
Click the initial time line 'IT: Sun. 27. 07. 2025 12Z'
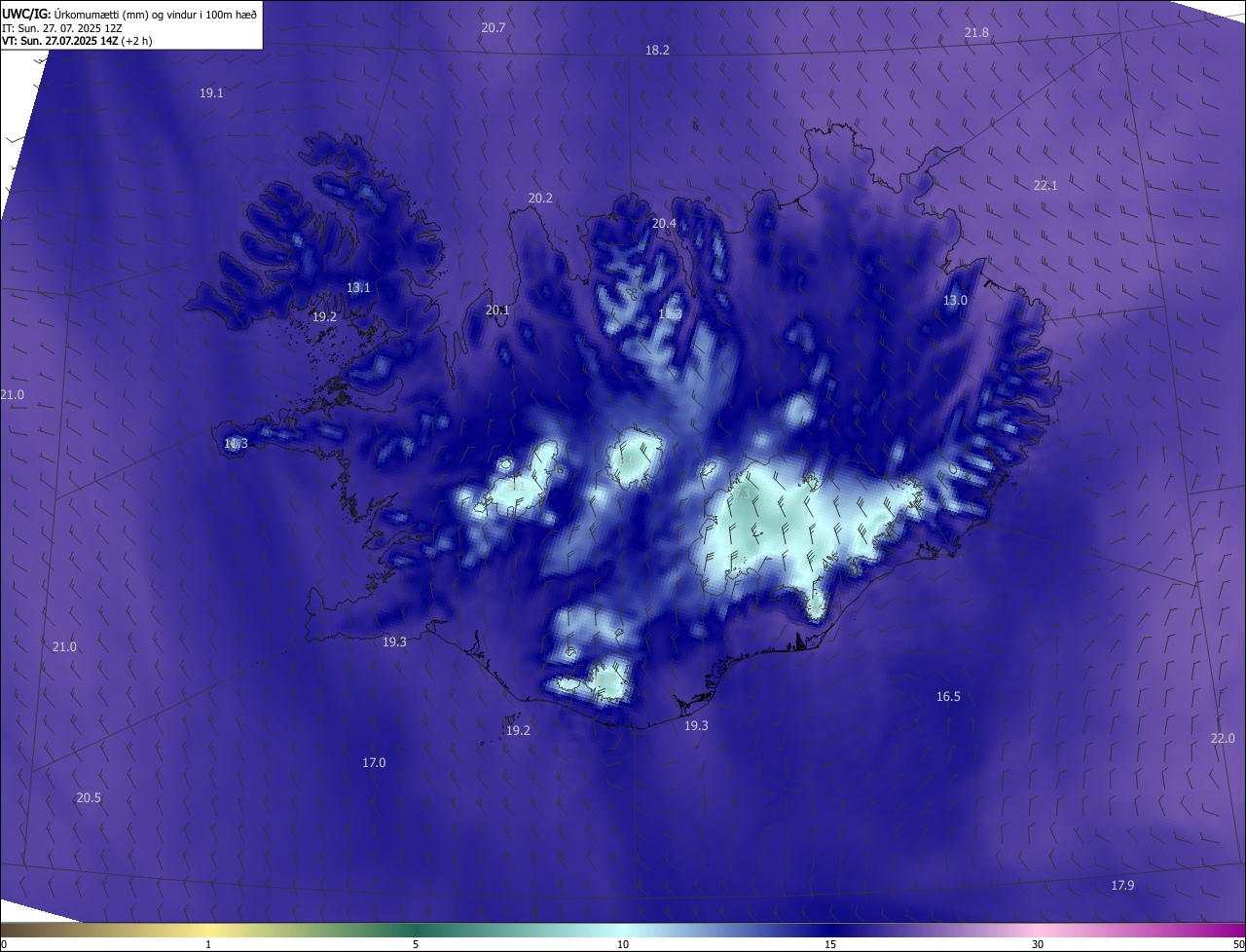[62, 28]
